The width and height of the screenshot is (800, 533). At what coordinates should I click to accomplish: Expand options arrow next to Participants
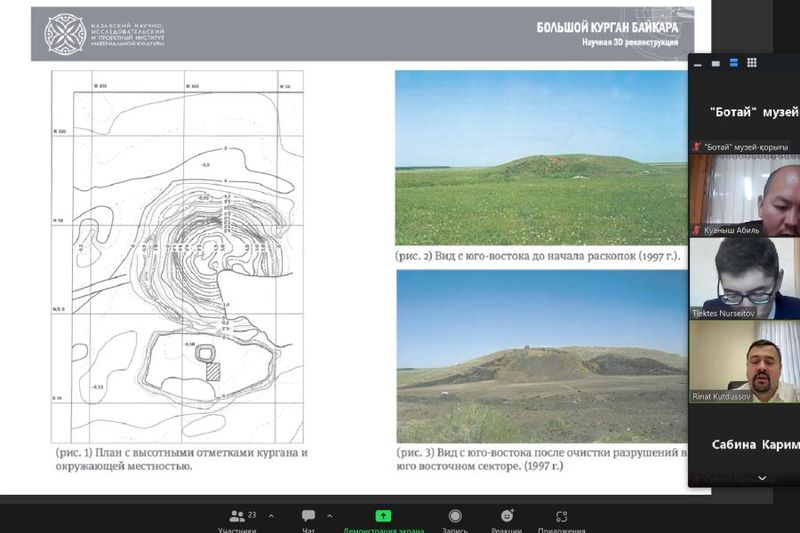(271, 516)
